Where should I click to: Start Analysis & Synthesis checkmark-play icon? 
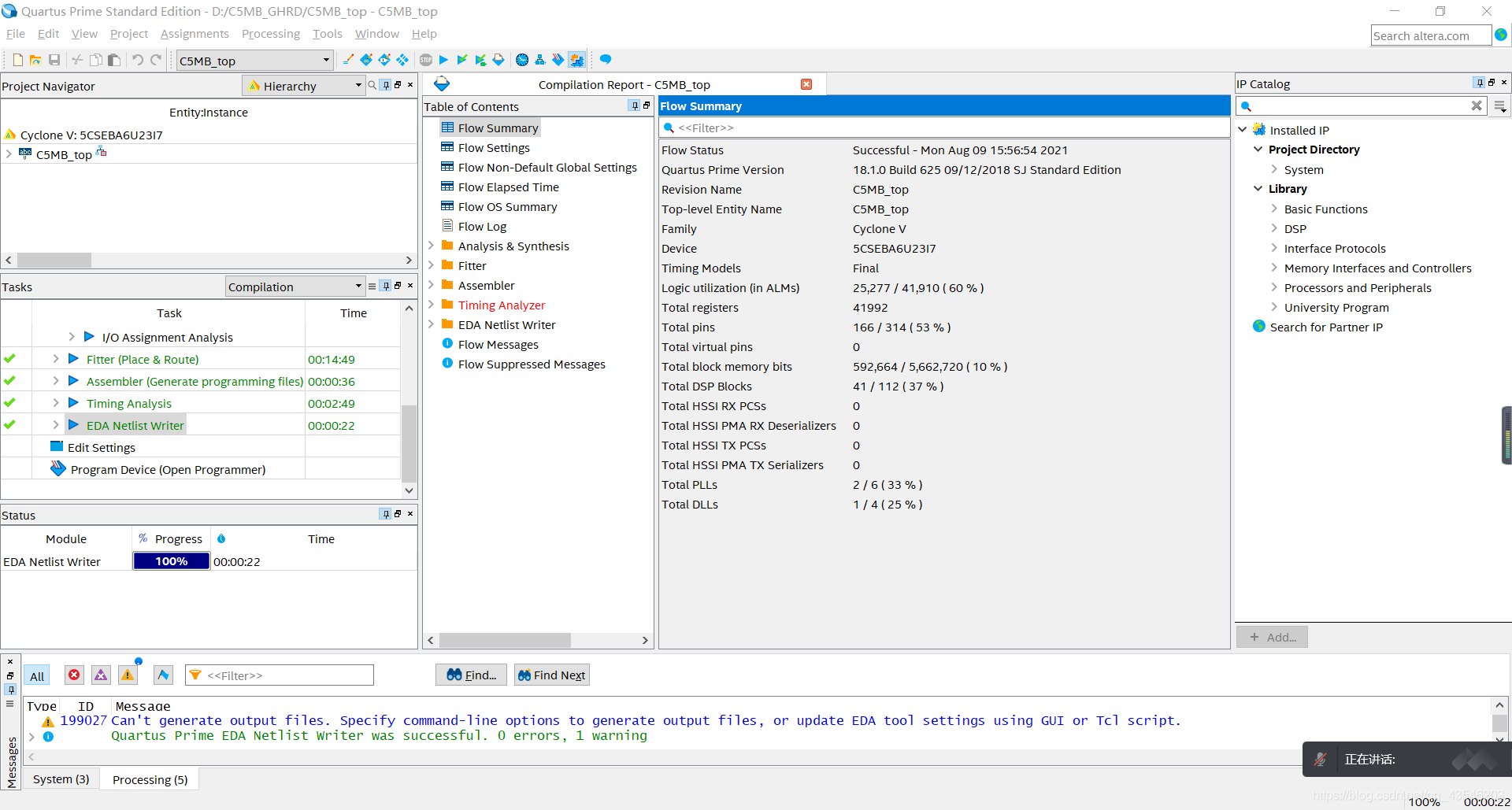(x=462, y=60)
